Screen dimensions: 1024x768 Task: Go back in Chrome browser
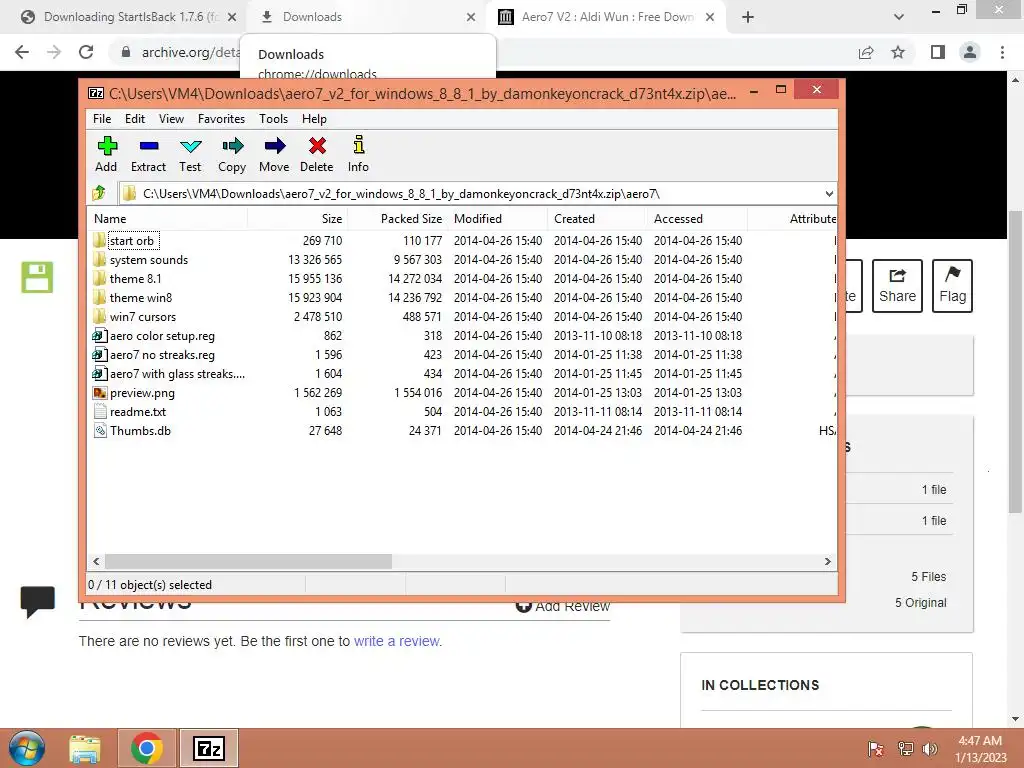22,52
